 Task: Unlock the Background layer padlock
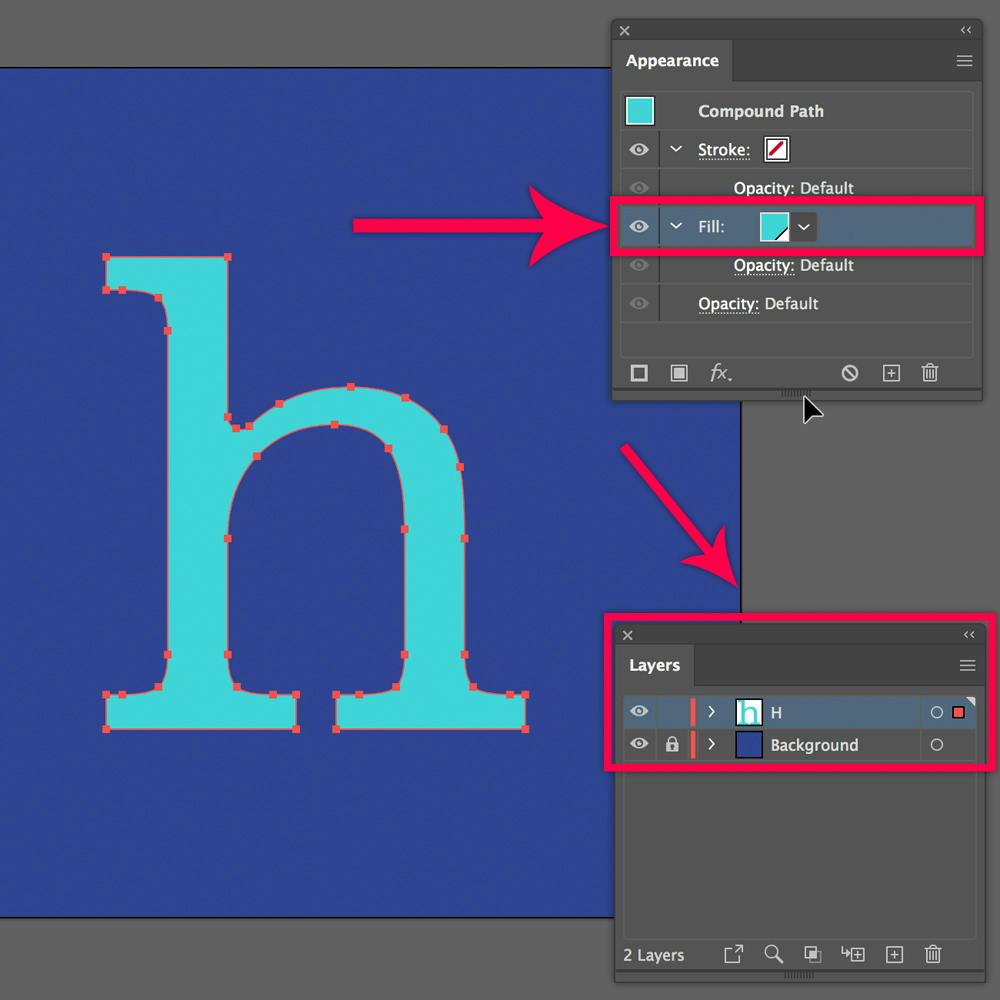point(671,744)
